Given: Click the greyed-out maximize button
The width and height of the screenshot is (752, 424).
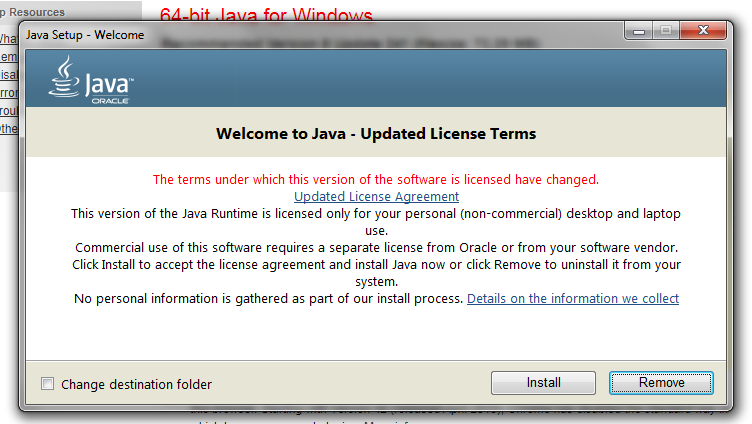Looking at the screenshot, I should point(666,32).
